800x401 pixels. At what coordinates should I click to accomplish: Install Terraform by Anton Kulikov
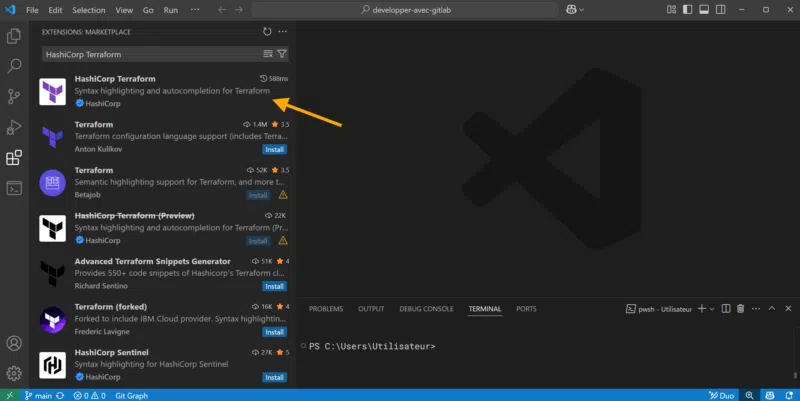274,149
